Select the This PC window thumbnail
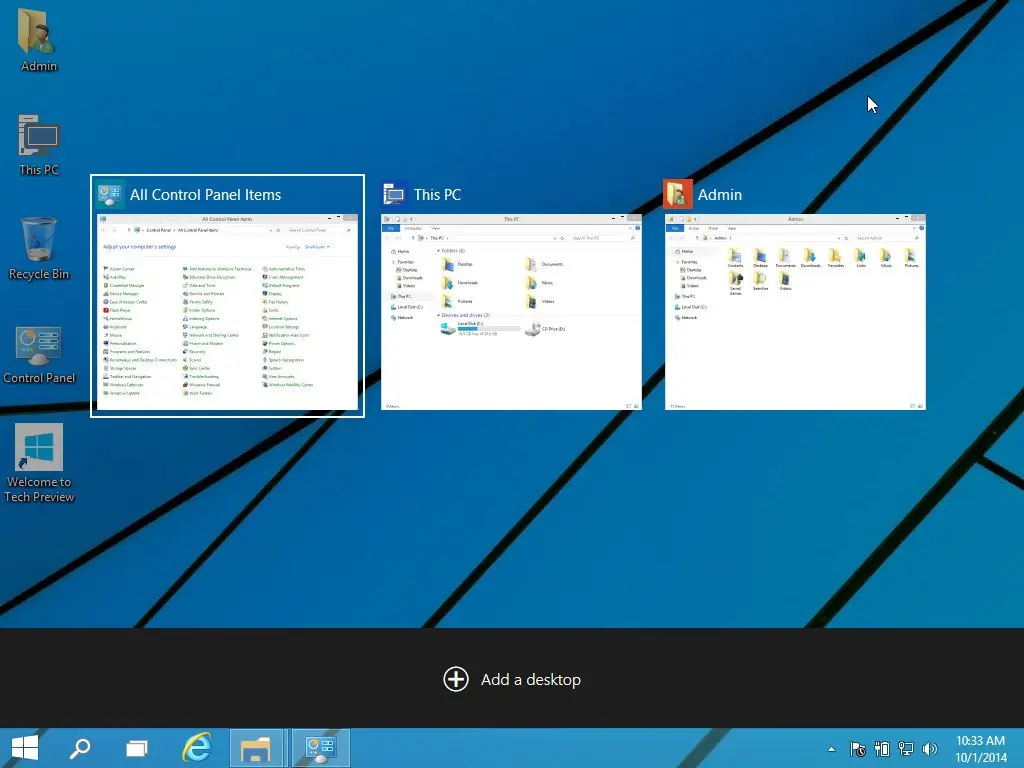 [x=511, y=312]
